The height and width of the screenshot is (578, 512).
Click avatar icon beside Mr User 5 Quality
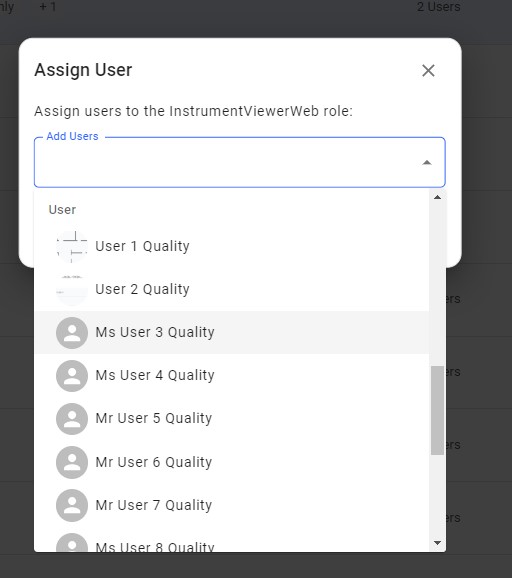click(72, 419)
